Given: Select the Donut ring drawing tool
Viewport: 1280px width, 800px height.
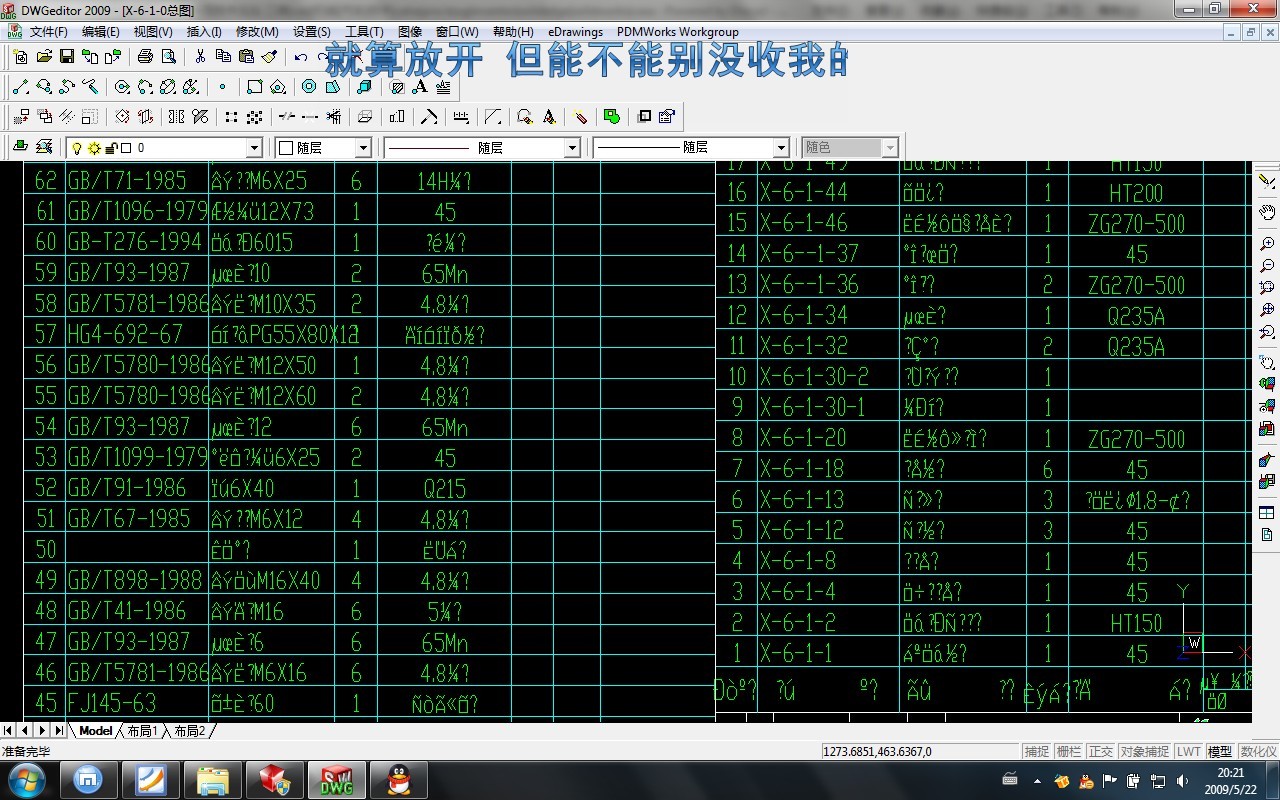Looking at the screenshot, I should click(x=309, y=87).
